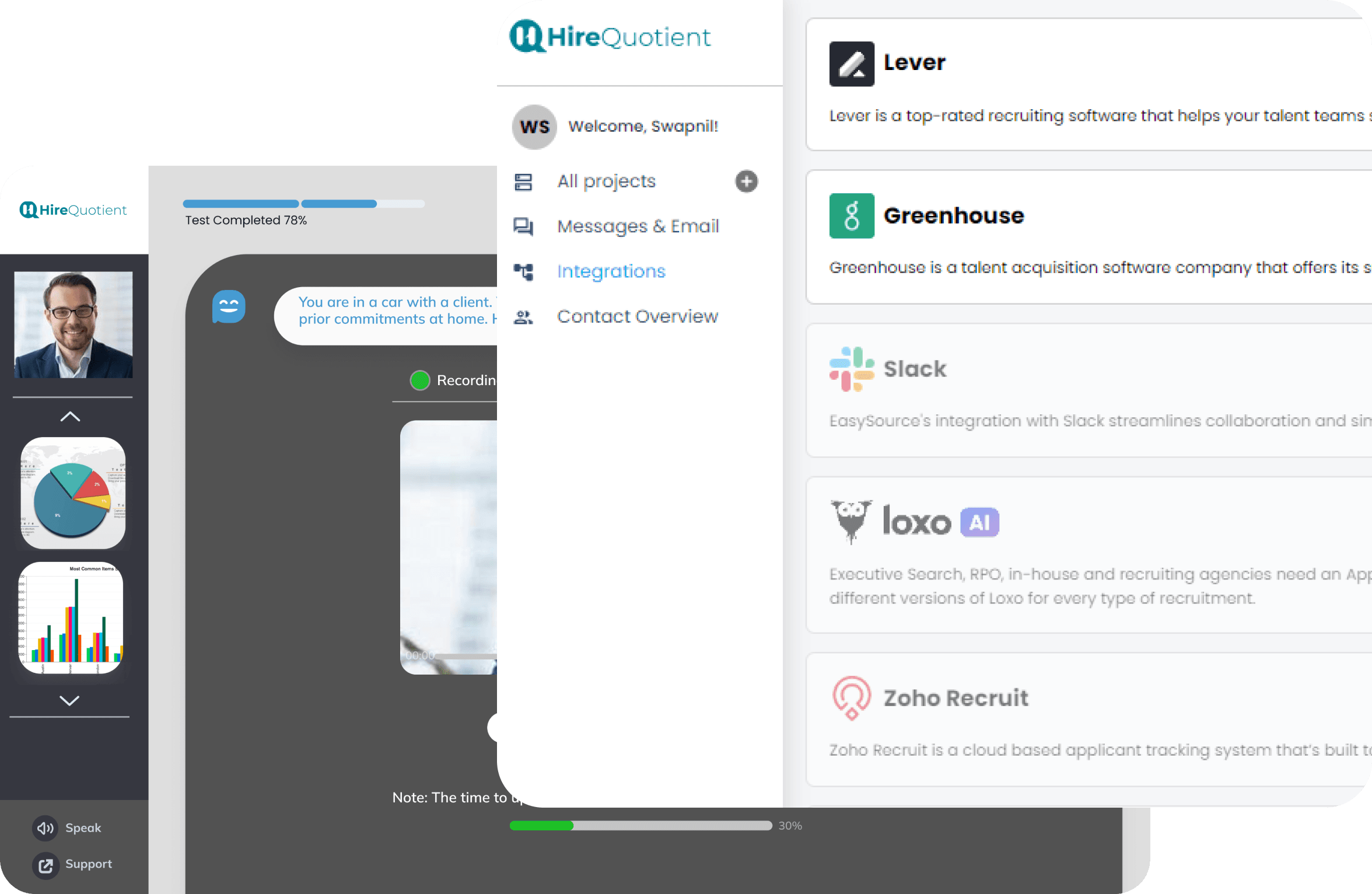
Task: Click the Lever description text
Action: point(1100,116)
